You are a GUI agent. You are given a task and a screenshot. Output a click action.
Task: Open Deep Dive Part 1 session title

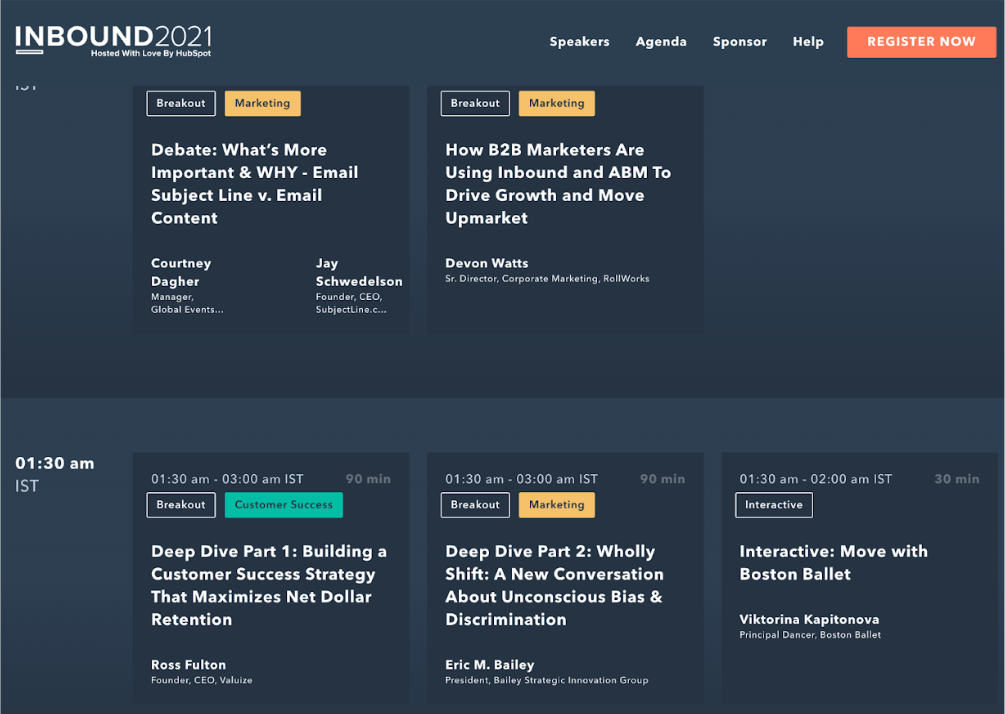269,585
